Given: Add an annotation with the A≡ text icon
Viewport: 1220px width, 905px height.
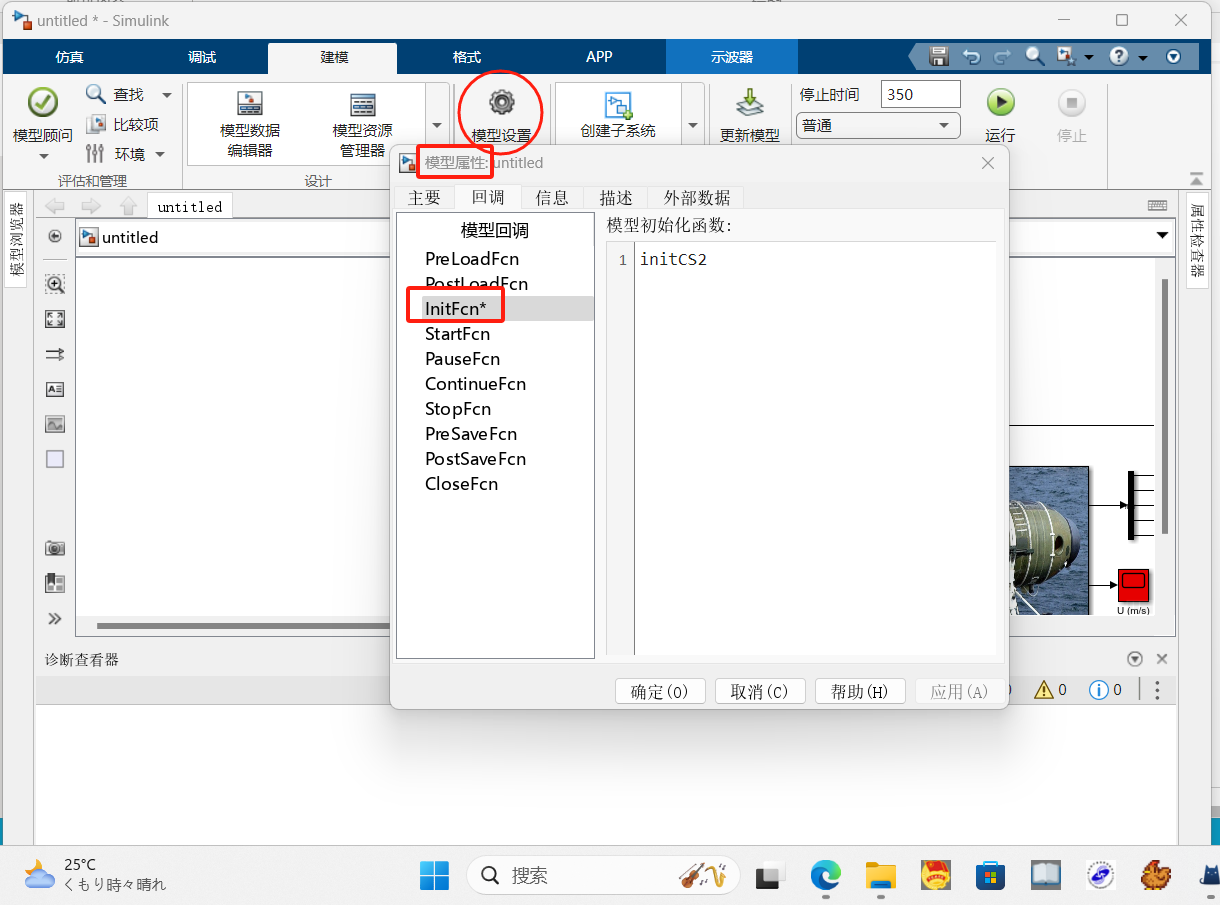Looking at the screenshot, I should [x=55, y=389].
